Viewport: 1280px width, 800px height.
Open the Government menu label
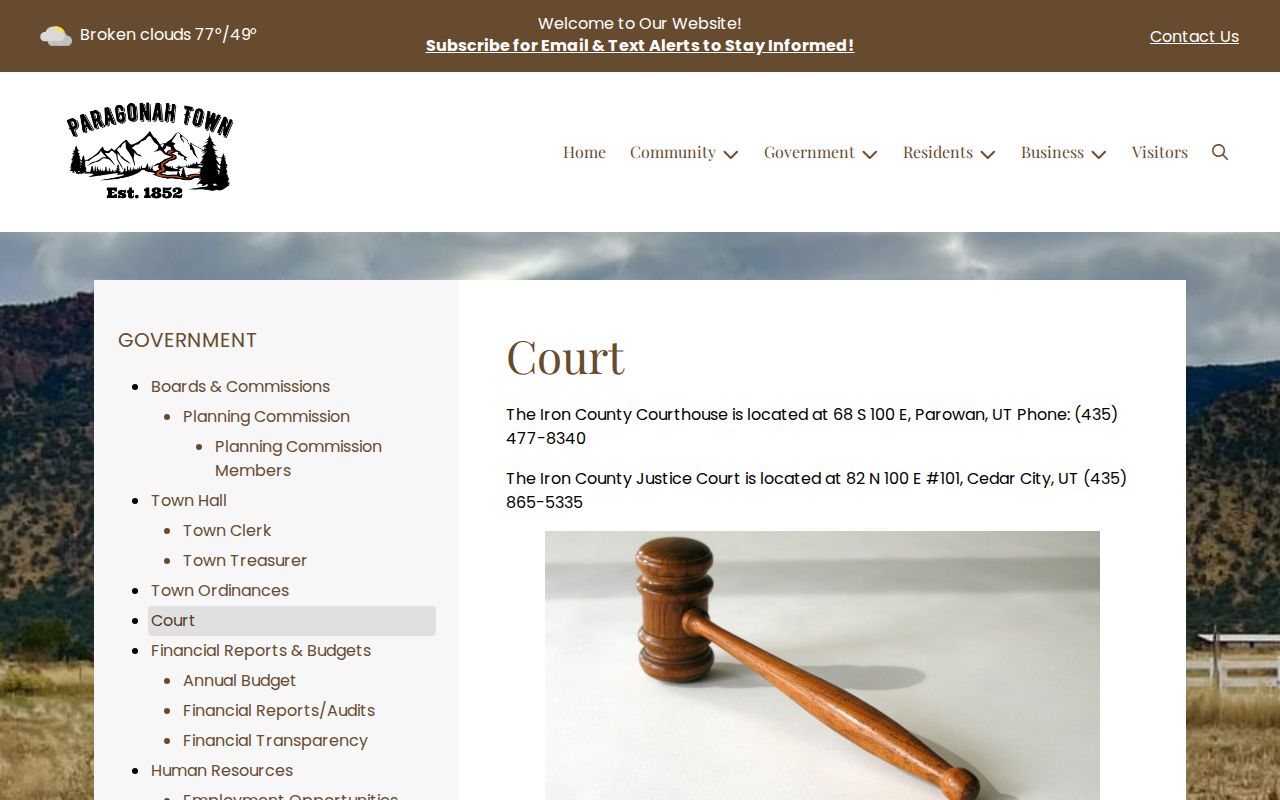pos(809,152)
